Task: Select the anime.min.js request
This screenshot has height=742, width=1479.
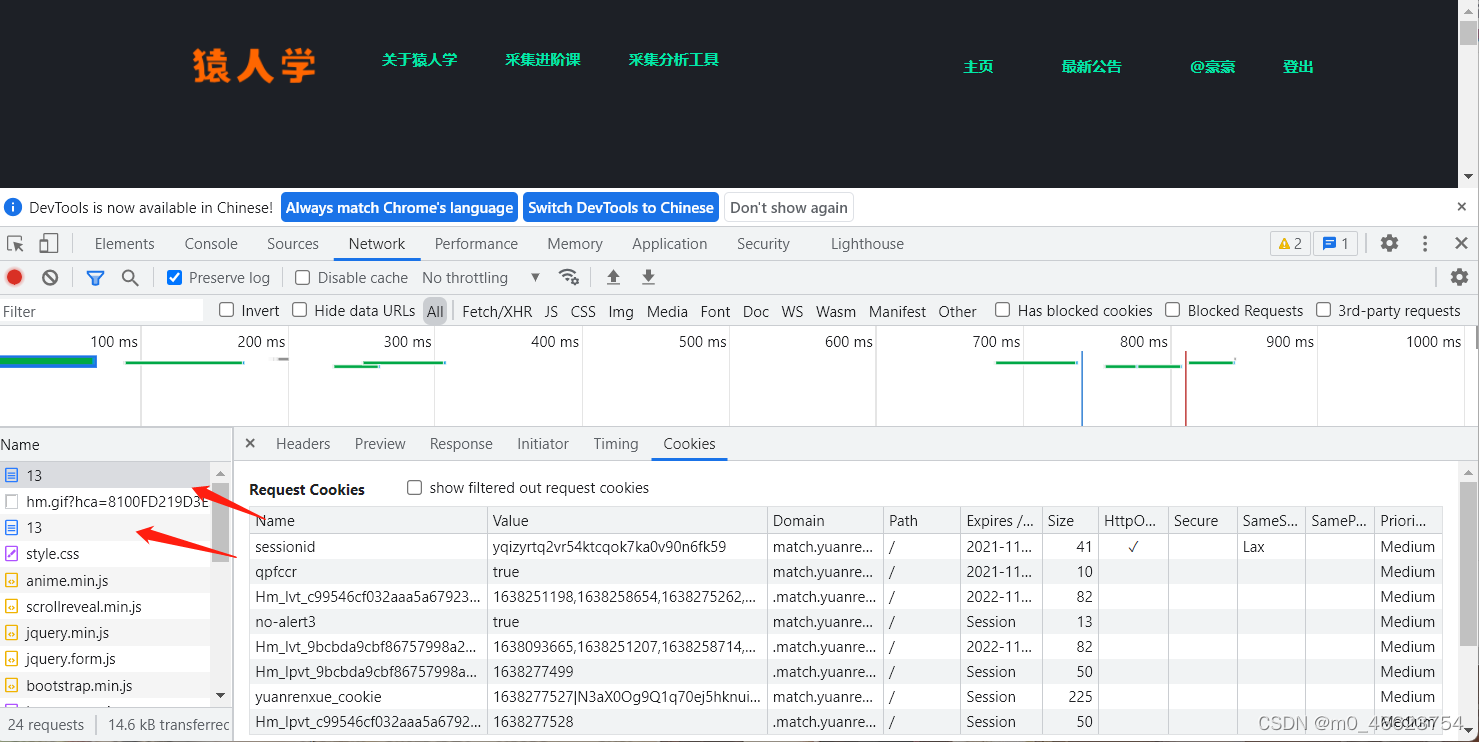Action: (x=105, y=580)
